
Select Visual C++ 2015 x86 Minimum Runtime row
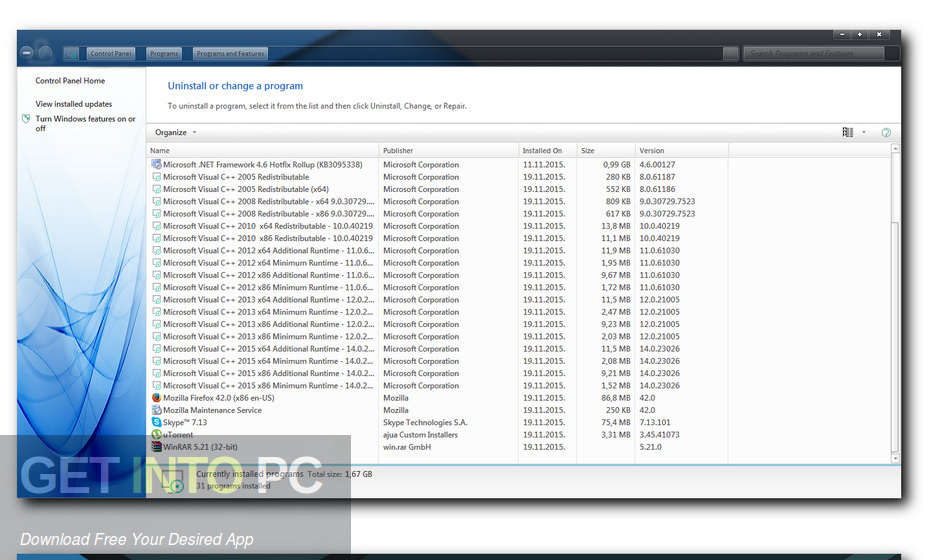(x=437, y=385)
